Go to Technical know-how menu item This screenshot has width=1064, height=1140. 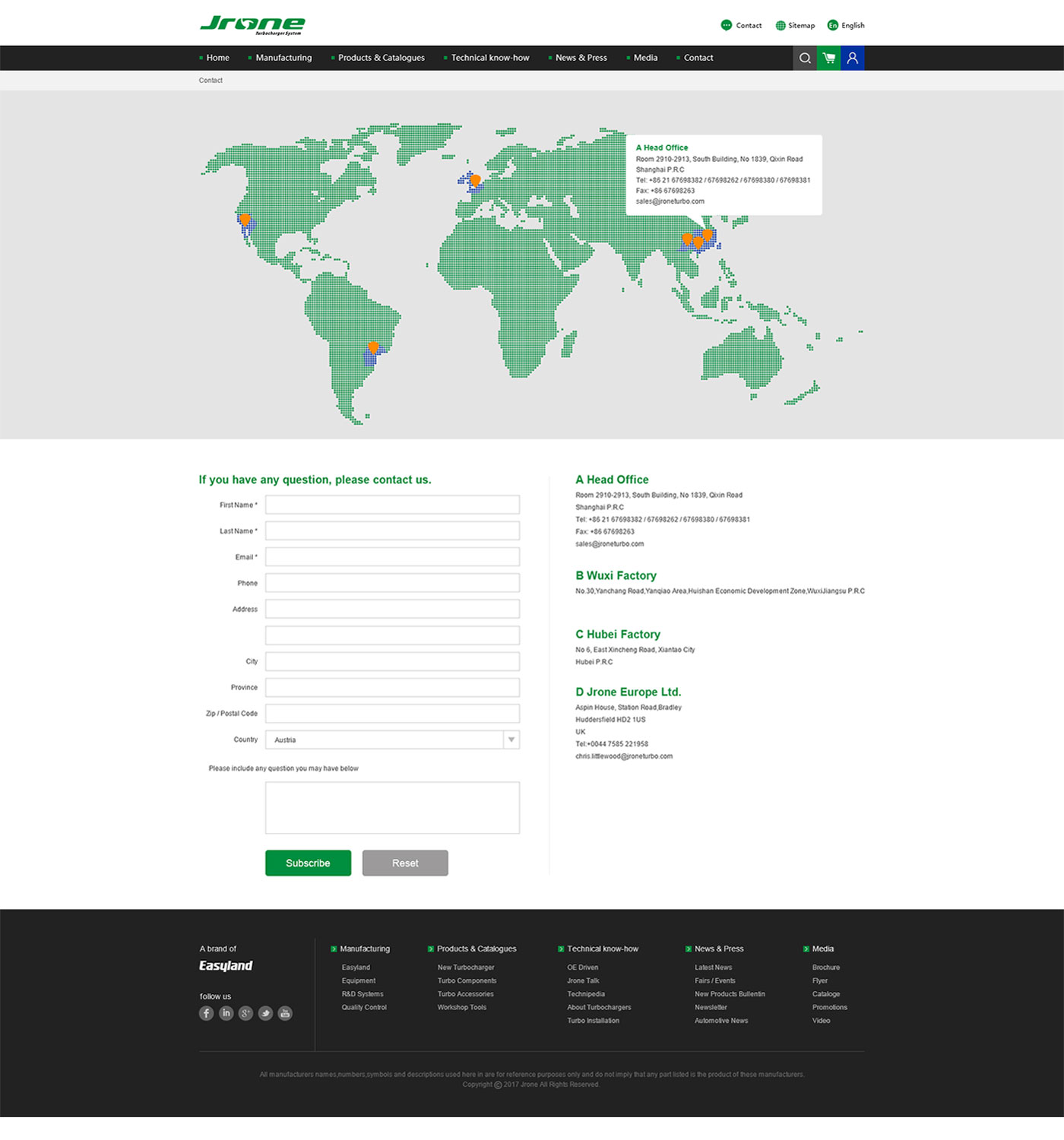click(x=489, y=58)
